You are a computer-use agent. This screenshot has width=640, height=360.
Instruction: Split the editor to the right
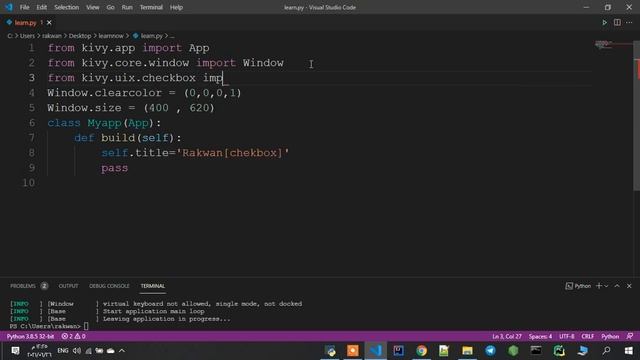617,22
